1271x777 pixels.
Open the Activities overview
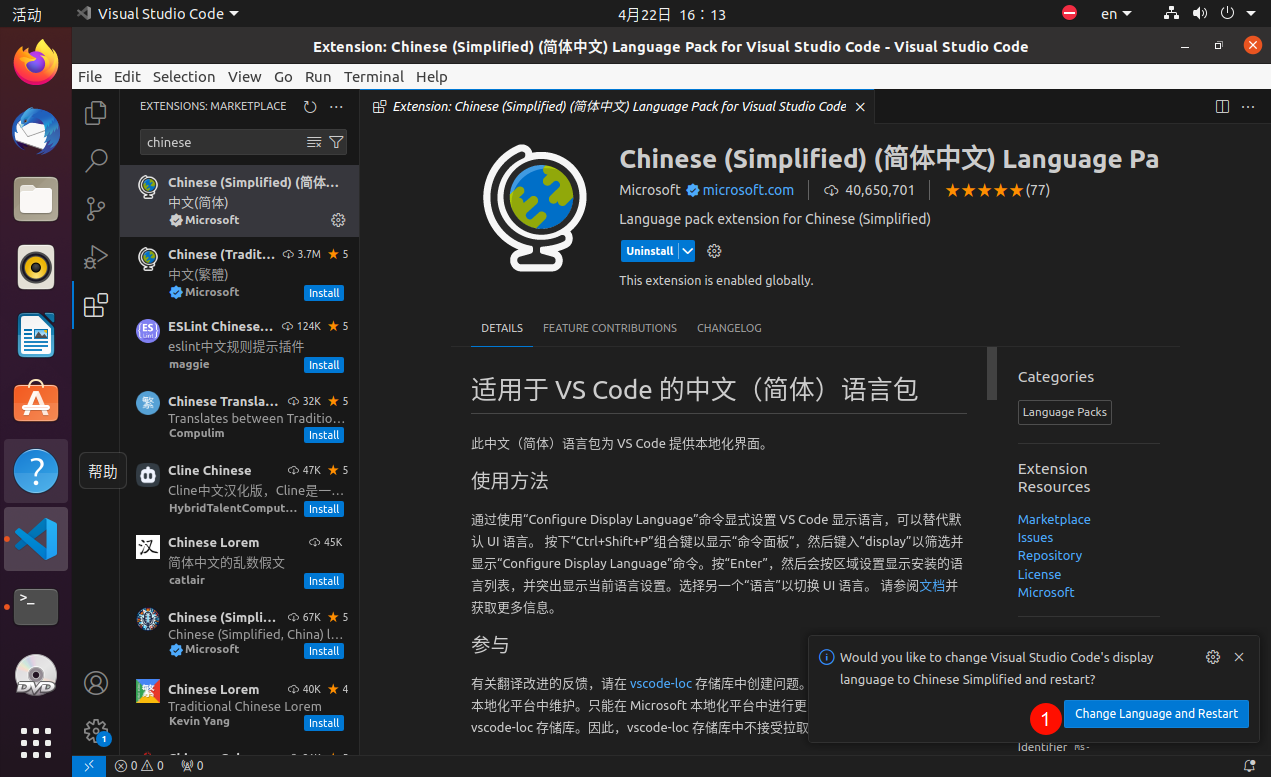27,14
